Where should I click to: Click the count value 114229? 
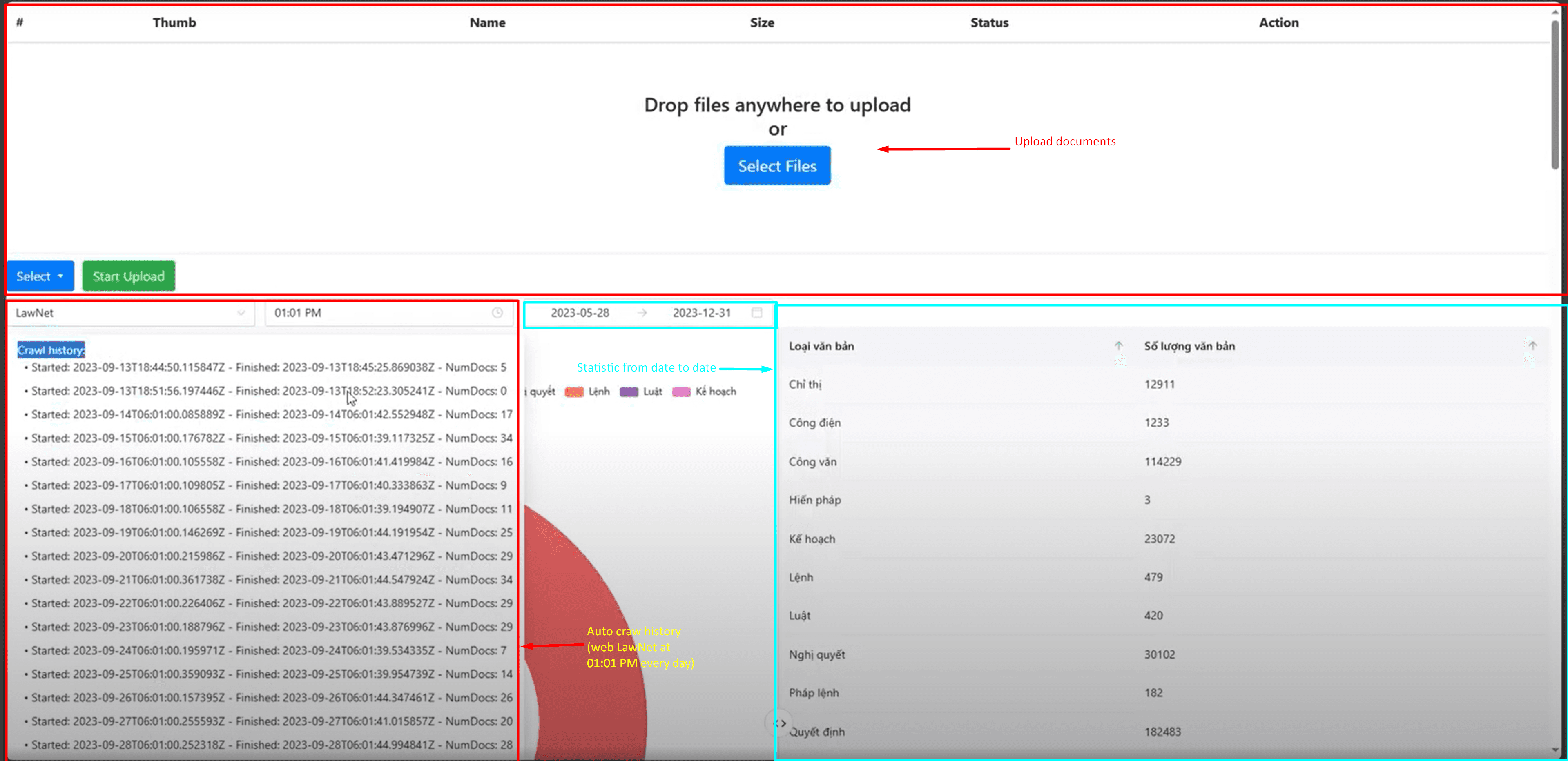click(1162, 462)
